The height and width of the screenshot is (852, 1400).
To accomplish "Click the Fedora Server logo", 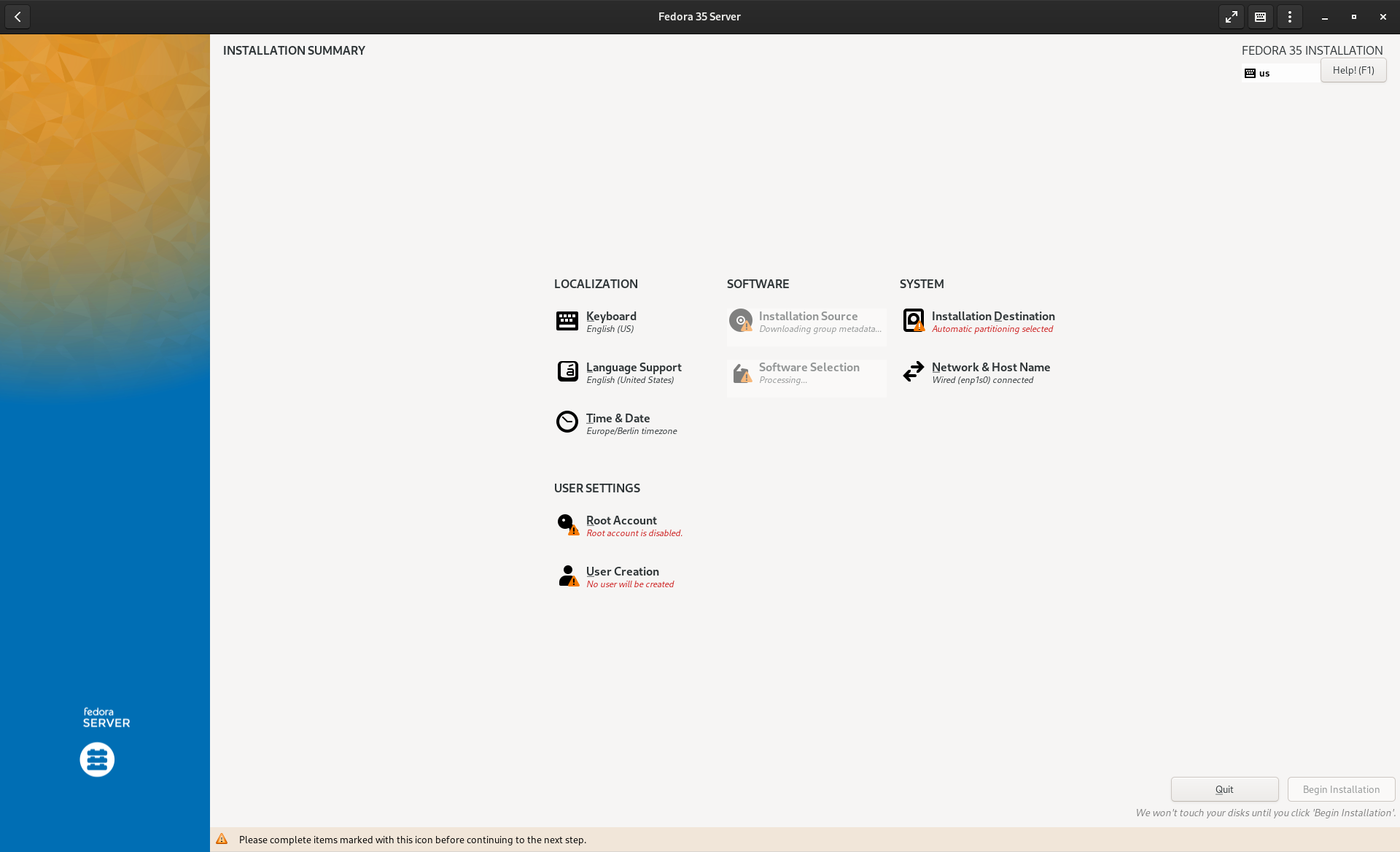I will pos(97,759).
